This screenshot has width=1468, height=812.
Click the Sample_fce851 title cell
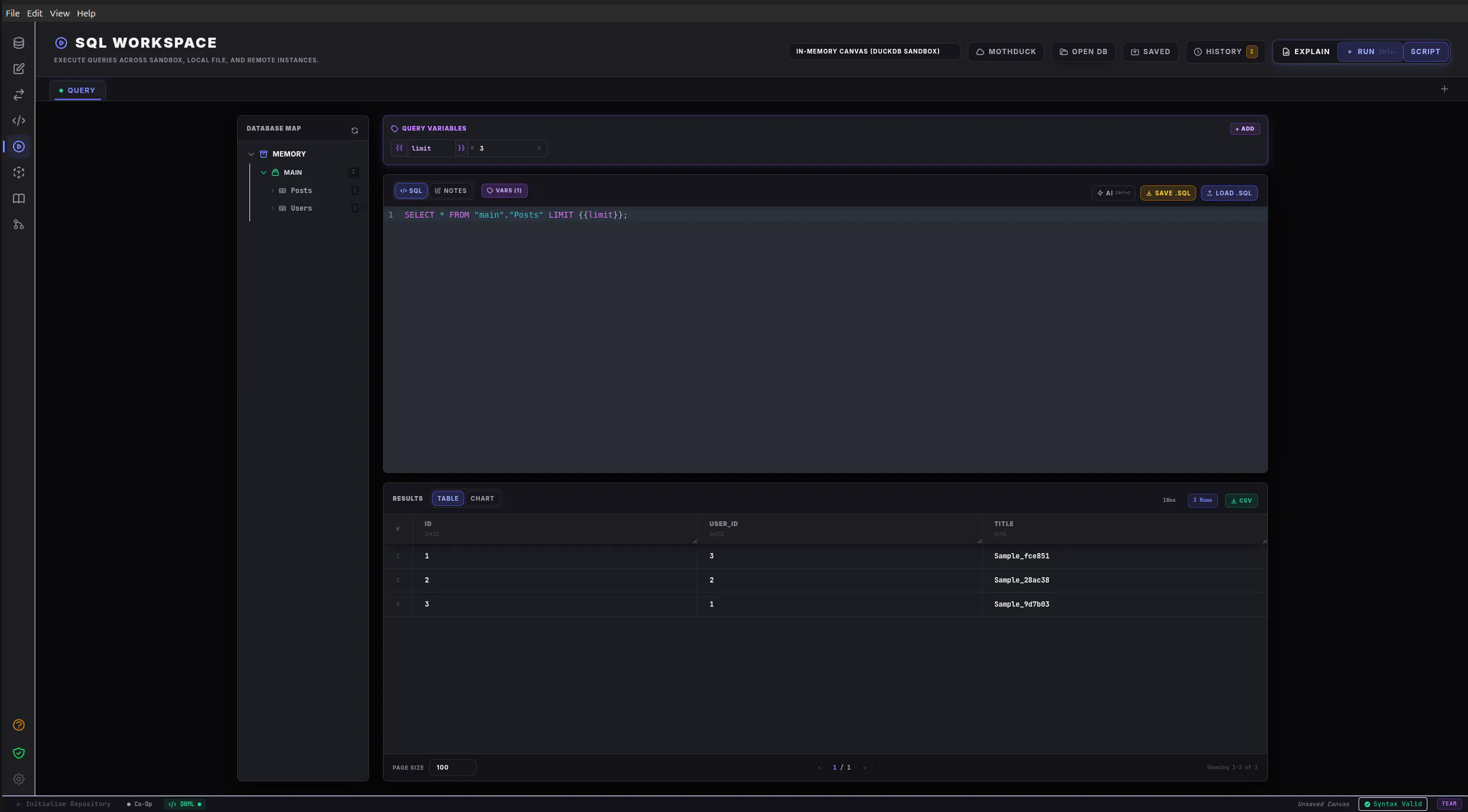coord(1124,556)
